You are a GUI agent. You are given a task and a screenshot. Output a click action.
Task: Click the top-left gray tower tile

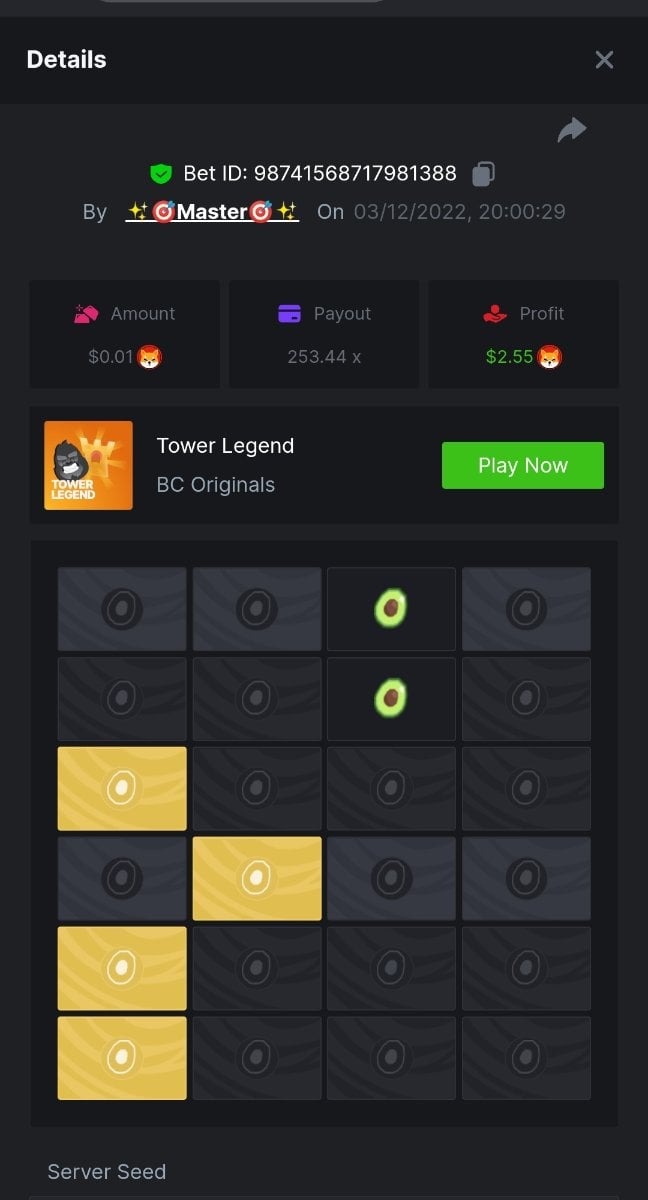point(122,608)
